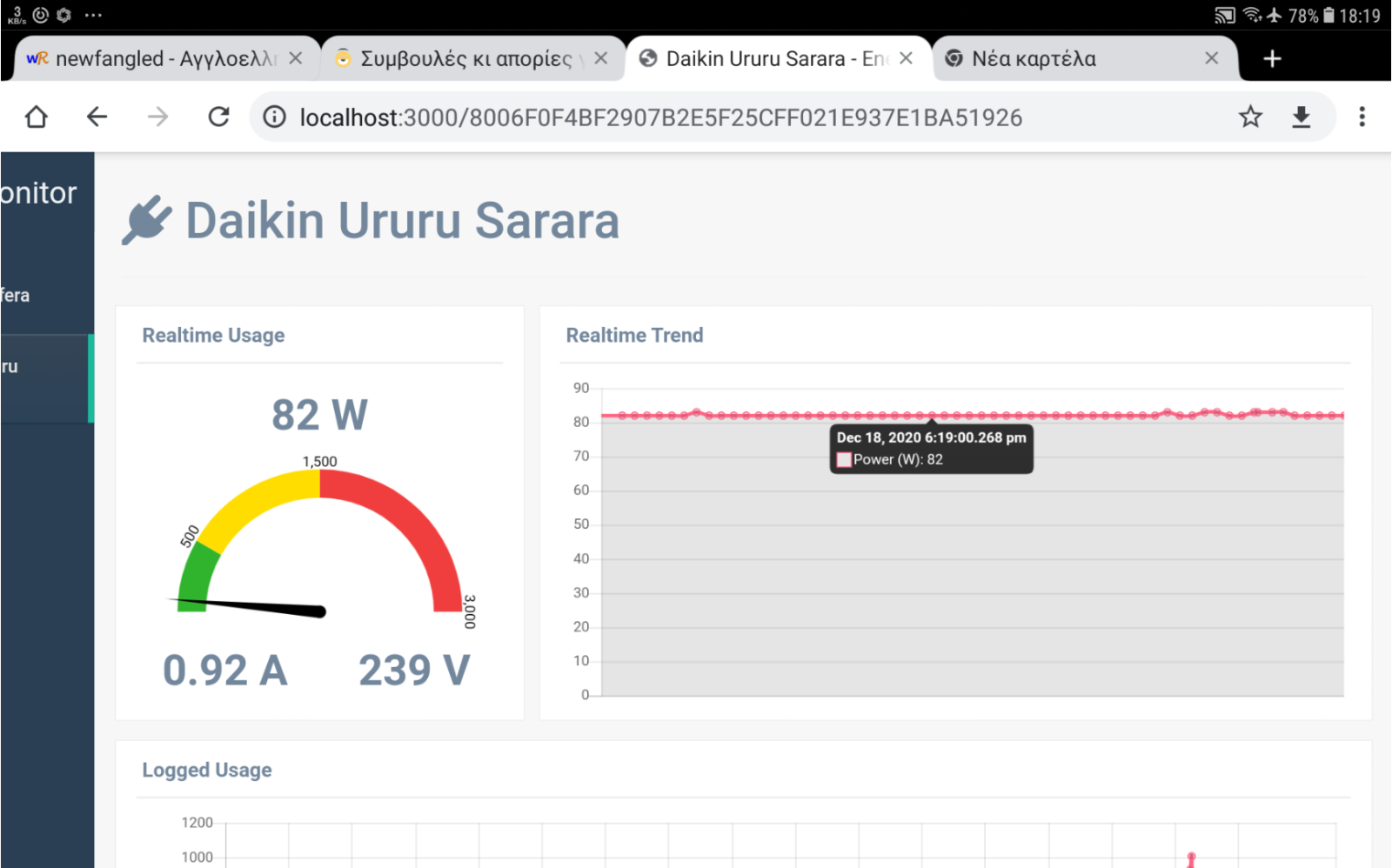
Task: Close the newfangled tab
Action: point(296,58)
